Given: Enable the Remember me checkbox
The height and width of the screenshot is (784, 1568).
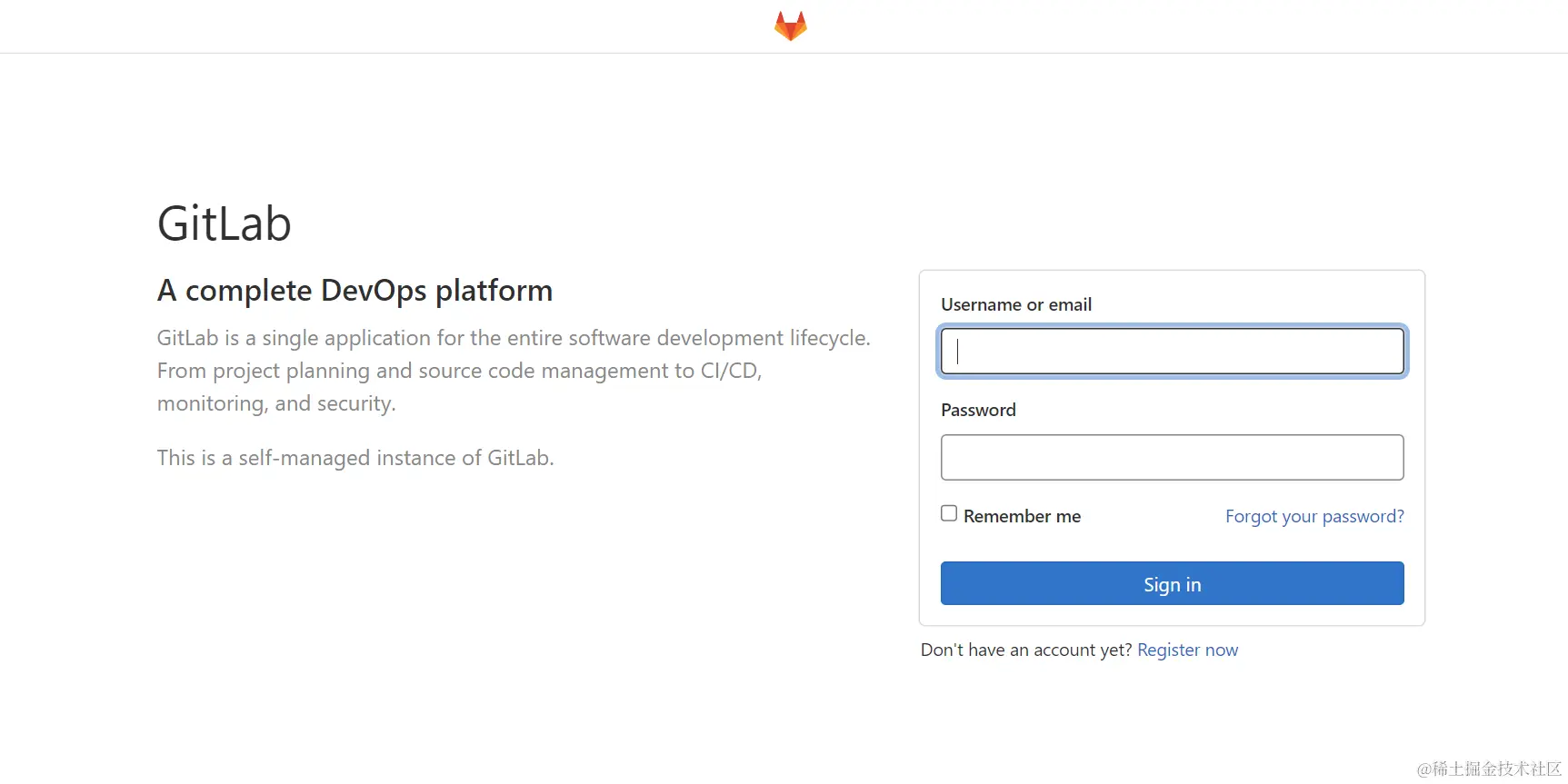Looking at the screenshot, I should point(949,513).
